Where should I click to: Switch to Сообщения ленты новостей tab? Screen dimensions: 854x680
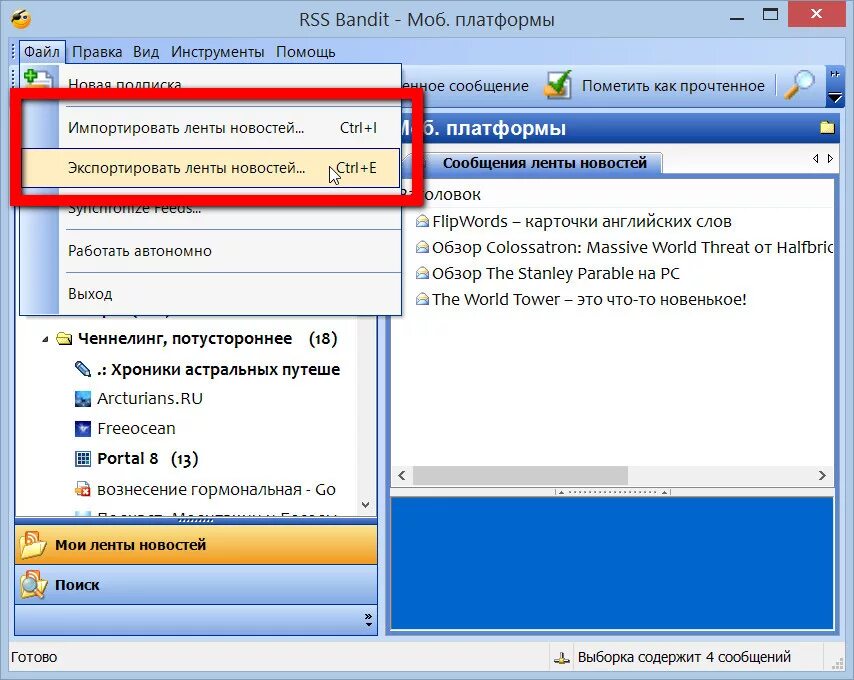pyautogui.click(x=544, y=163)
